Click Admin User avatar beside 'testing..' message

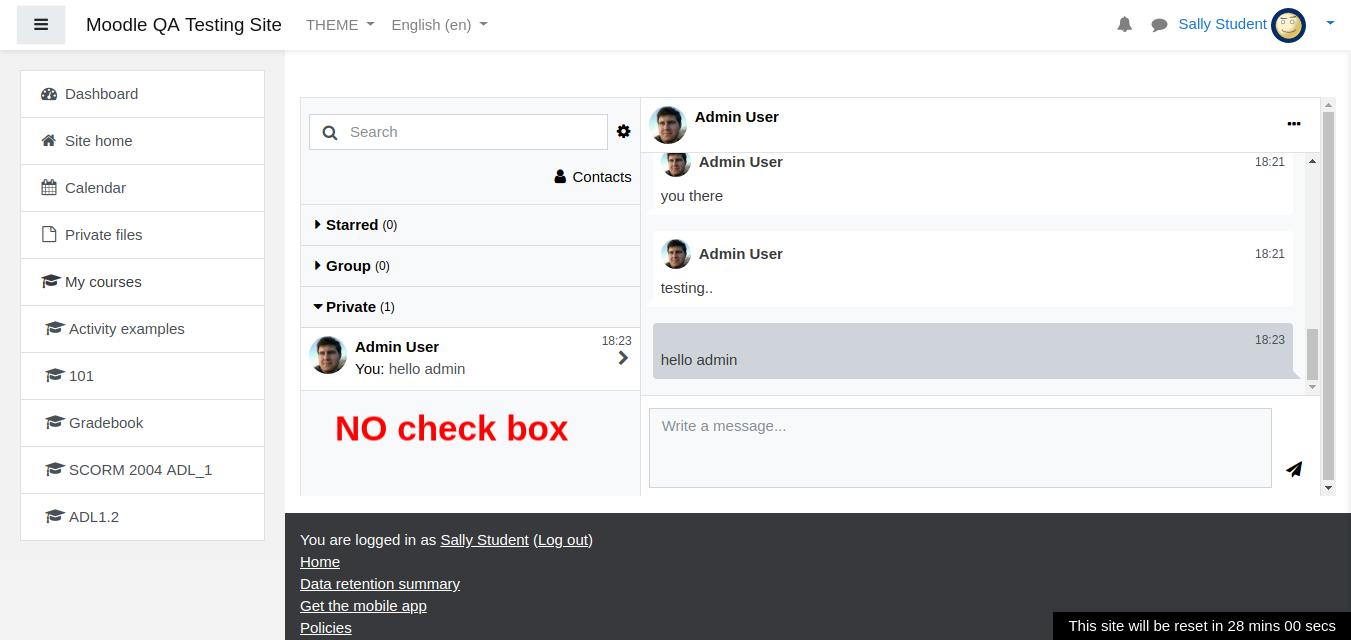[x=676, y=254]
